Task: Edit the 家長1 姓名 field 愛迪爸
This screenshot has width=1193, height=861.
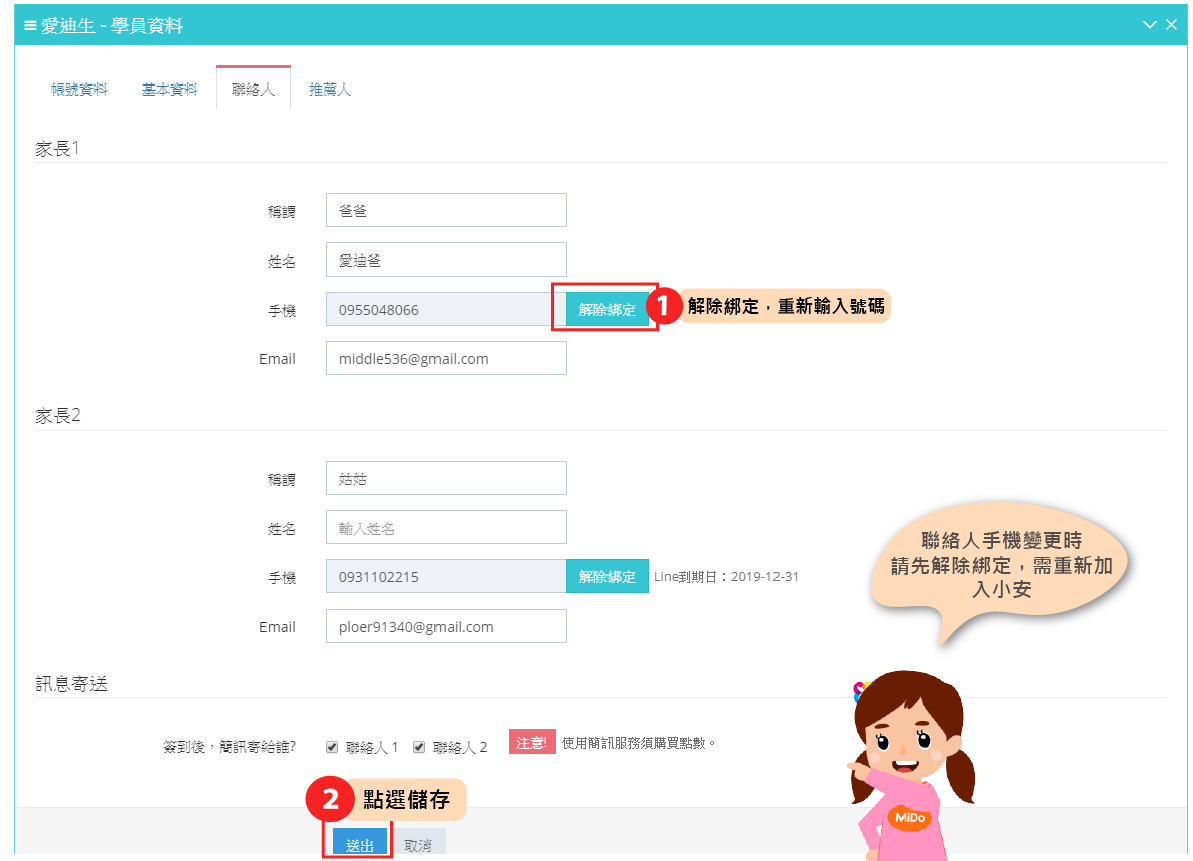Action: 446,260
